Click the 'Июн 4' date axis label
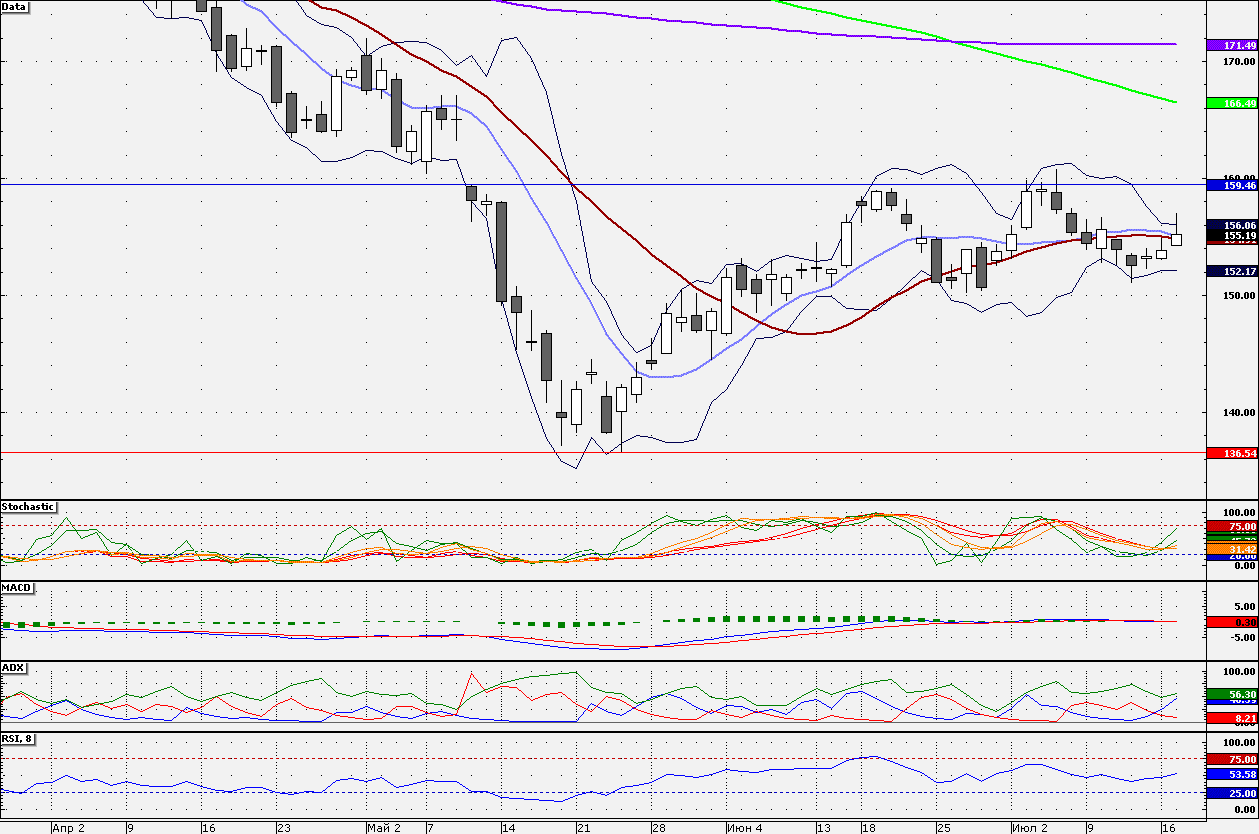The width and height of the screenshot is (1259, 834). click(745, 828)
